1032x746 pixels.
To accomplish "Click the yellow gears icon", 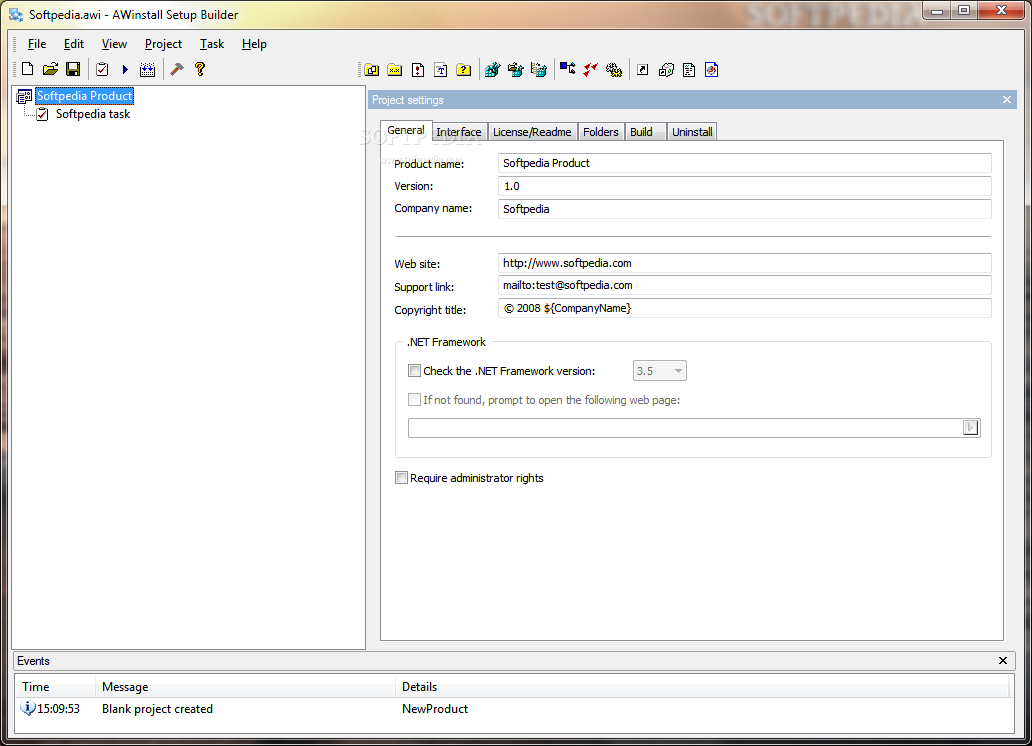I will [x=614, y=70].
